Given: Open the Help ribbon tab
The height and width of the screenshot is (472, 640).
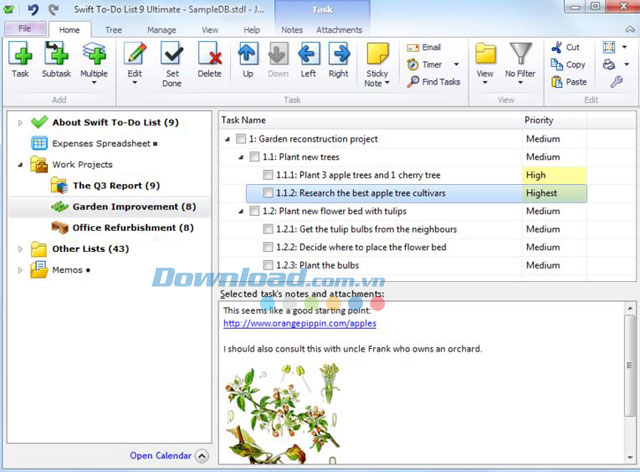Looking at the screenshot, I should [x=251, y=30].
